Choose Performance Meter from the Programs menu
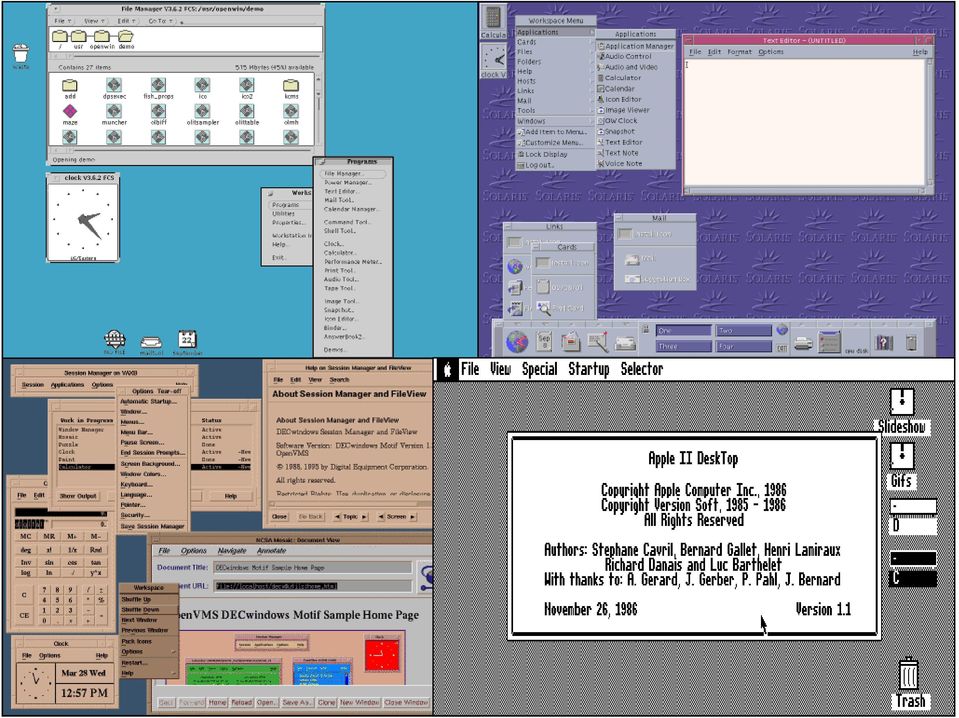959x718 pixels. [x=352, y=261]
